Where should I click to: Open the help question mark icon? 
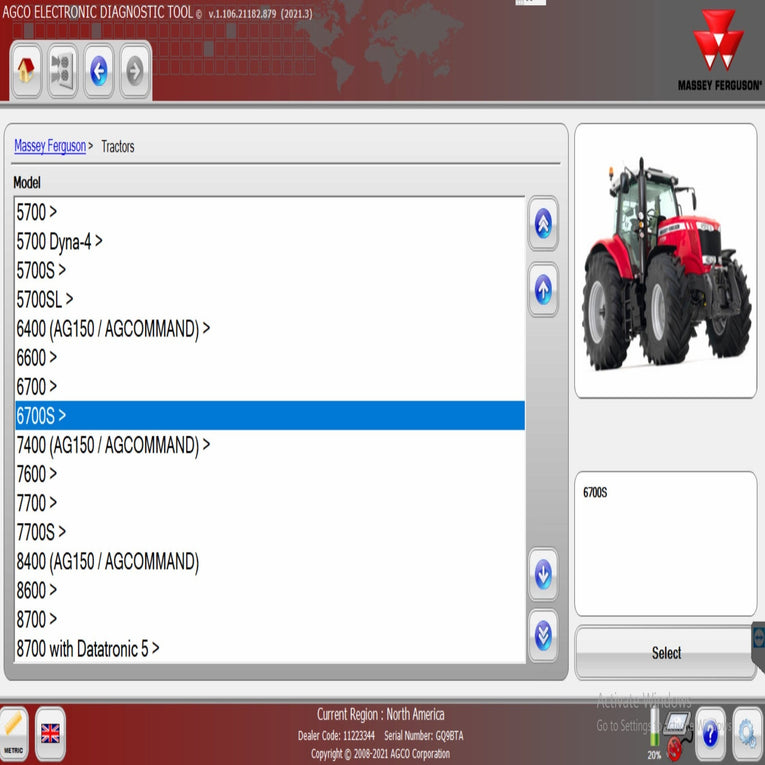pyautogui.click(x=710, y=734)
